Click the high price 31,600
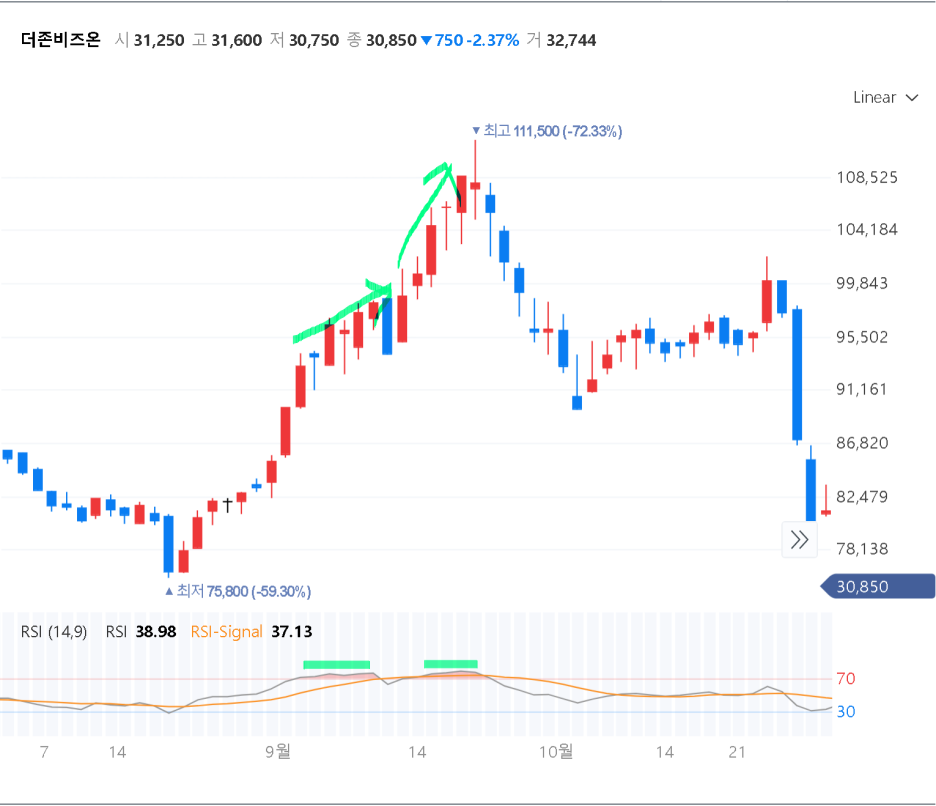The image size is (936, 806). point(236,41)
